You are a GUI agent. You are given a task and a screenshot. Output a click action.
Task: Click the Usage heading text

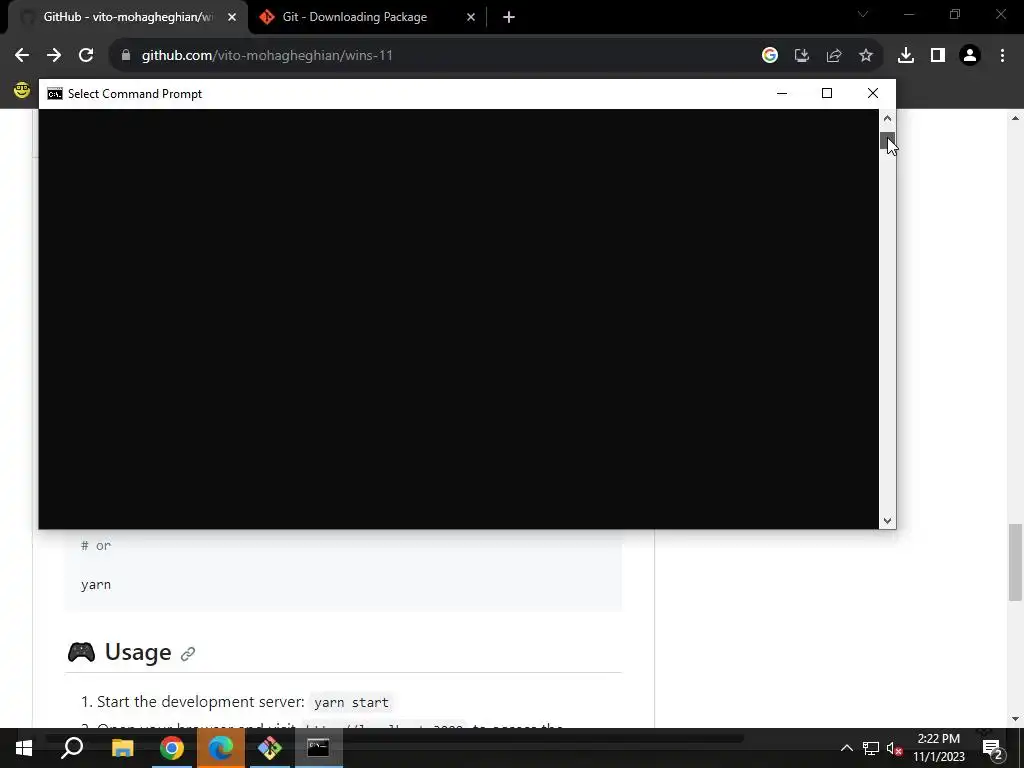[138, 652]
